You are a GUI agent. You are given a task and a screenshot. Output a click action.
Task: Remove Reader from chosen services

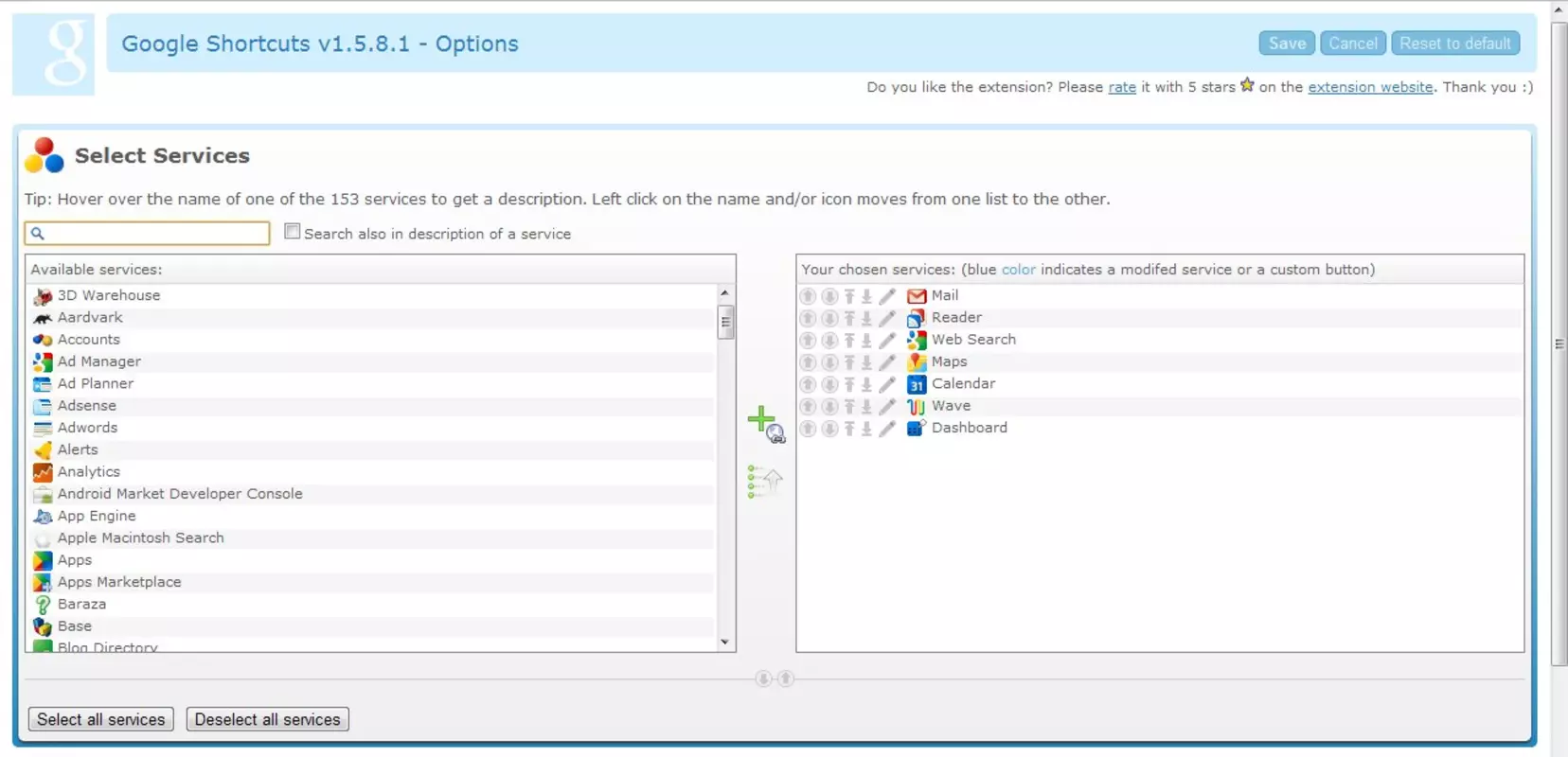pyautogui.click(x=956, y=318)
